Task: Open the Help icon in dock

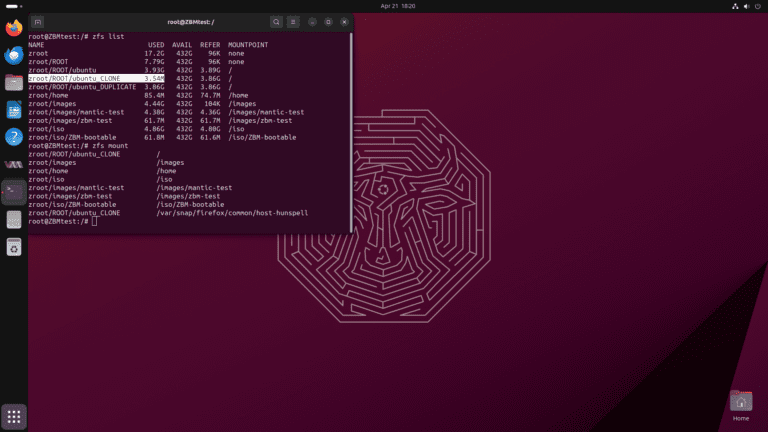Action: point(14,137)
